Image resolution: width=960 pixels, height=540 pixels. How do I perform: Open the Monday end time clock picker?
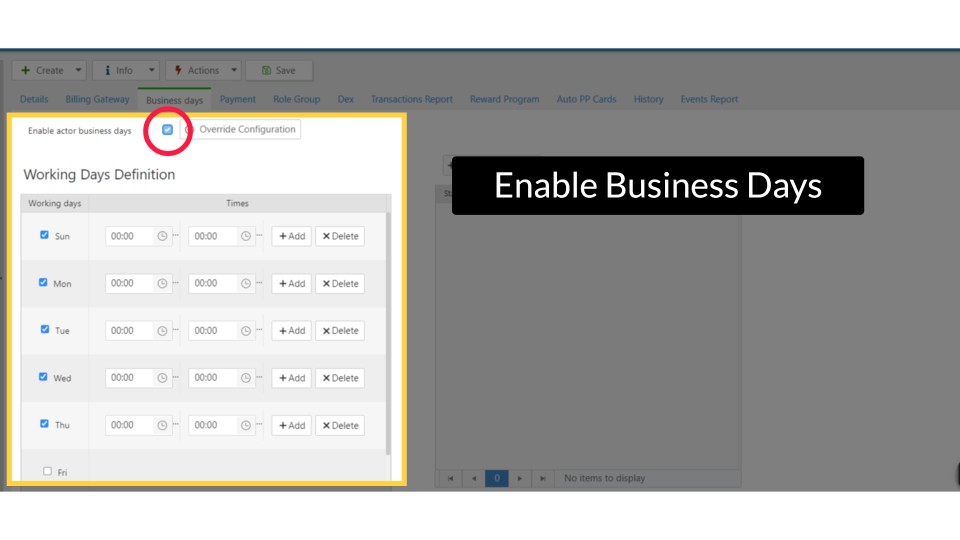[x=245, y=284]
